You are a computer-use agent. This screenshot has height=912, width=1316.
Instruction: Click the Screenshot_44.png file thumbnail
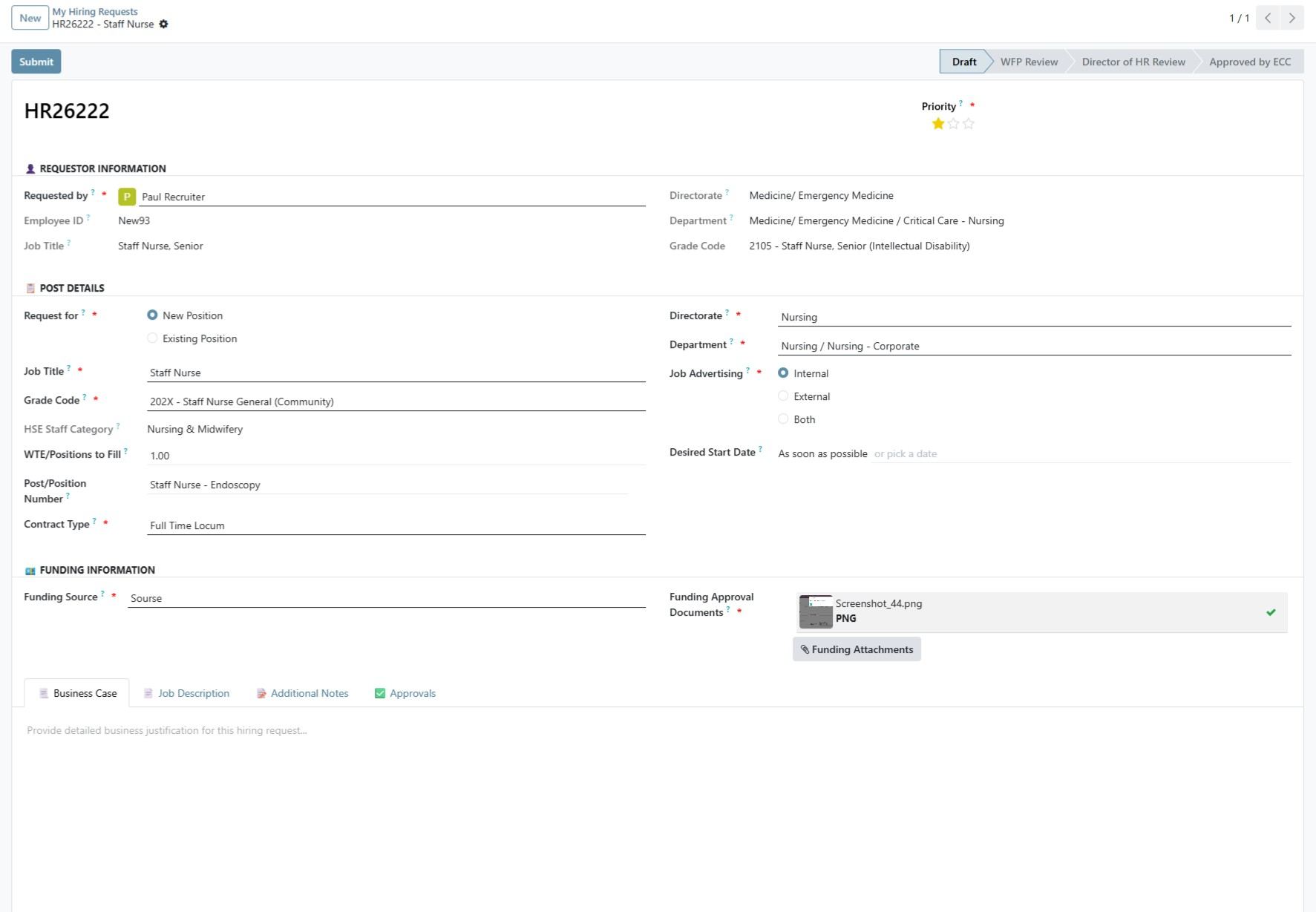tap(815, 611)
